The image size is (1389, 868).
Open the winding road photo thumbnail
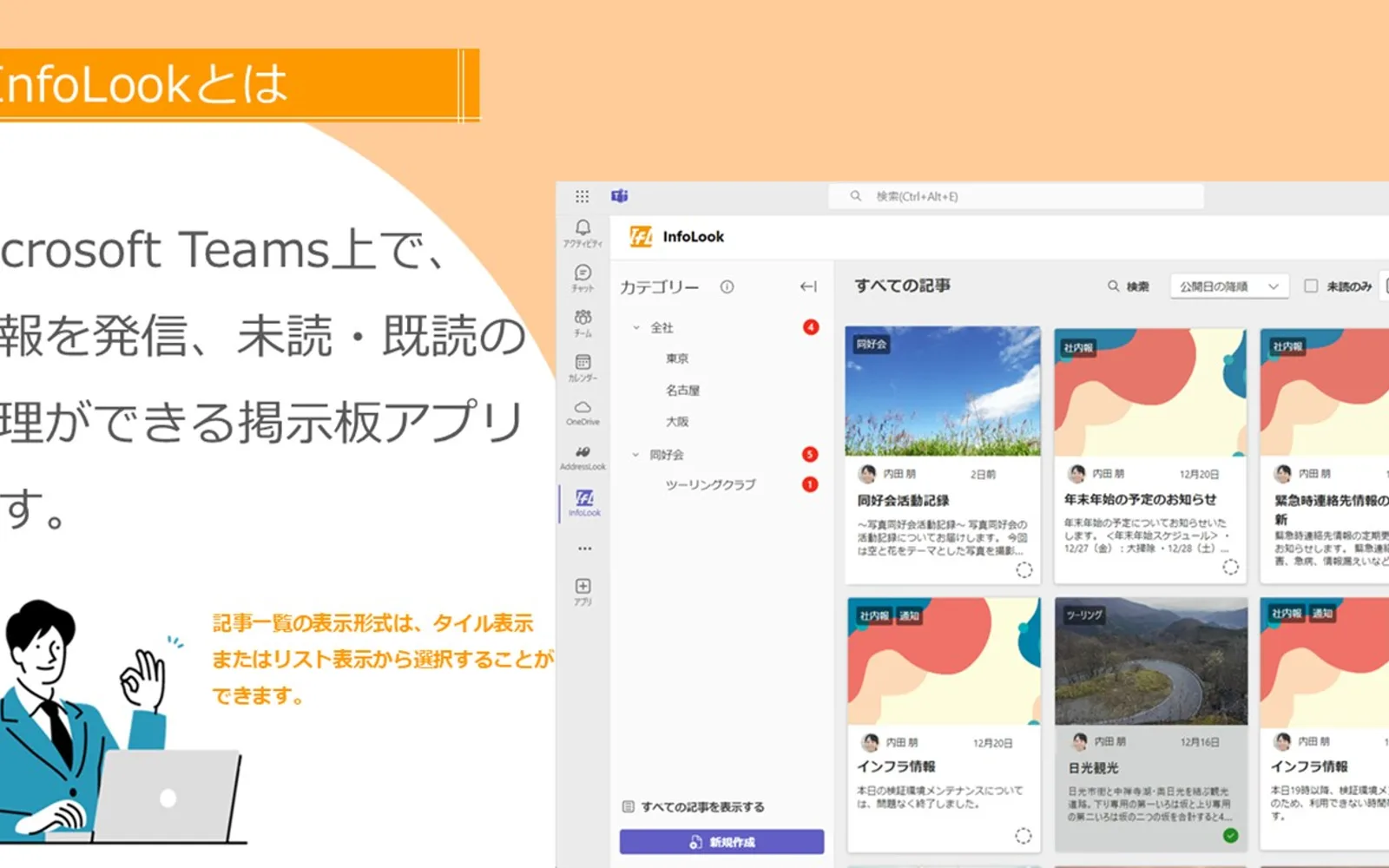tap(1151, 661)
